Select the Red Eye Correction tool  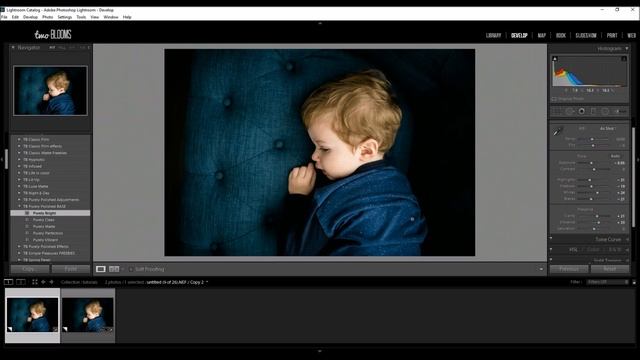[581, 111]
